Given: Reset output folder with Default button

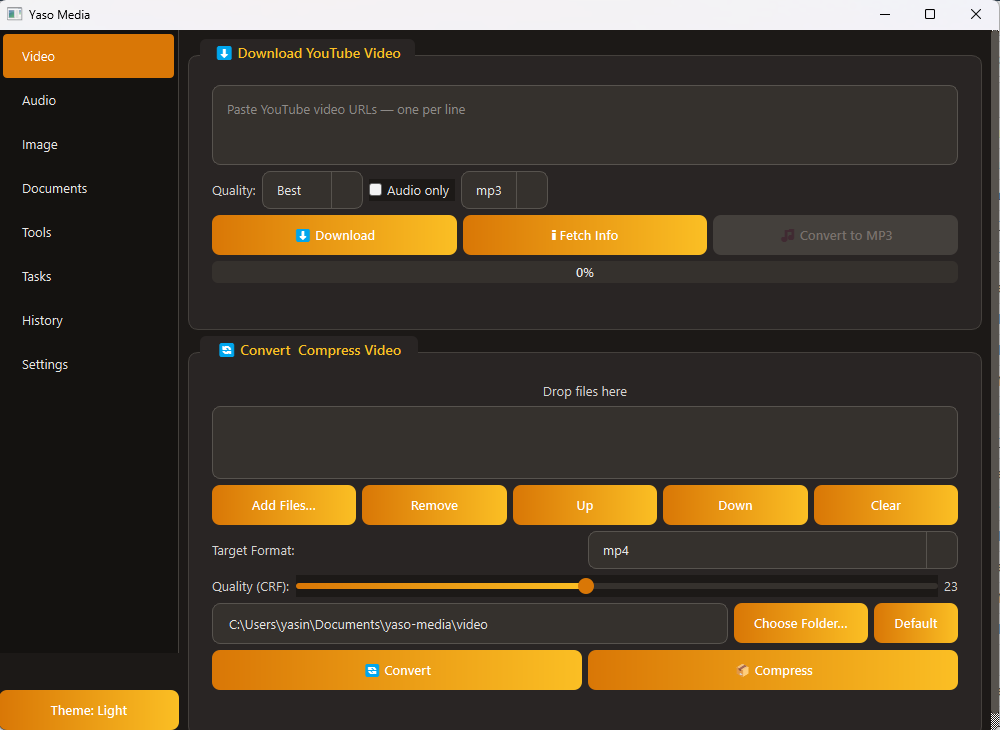Looking at the screenshot, I should point(916,623).
